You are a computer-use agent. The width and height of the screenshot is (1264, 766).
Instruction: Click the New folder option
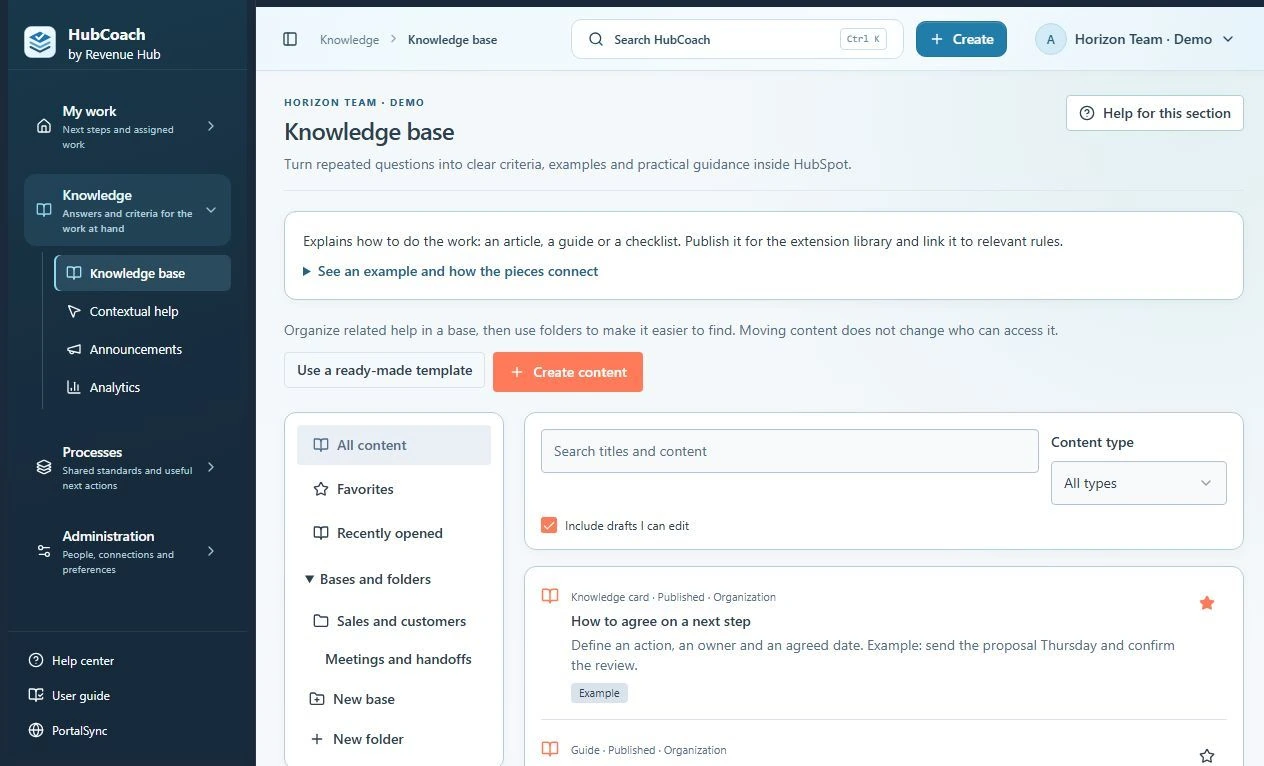pos(357,739)
